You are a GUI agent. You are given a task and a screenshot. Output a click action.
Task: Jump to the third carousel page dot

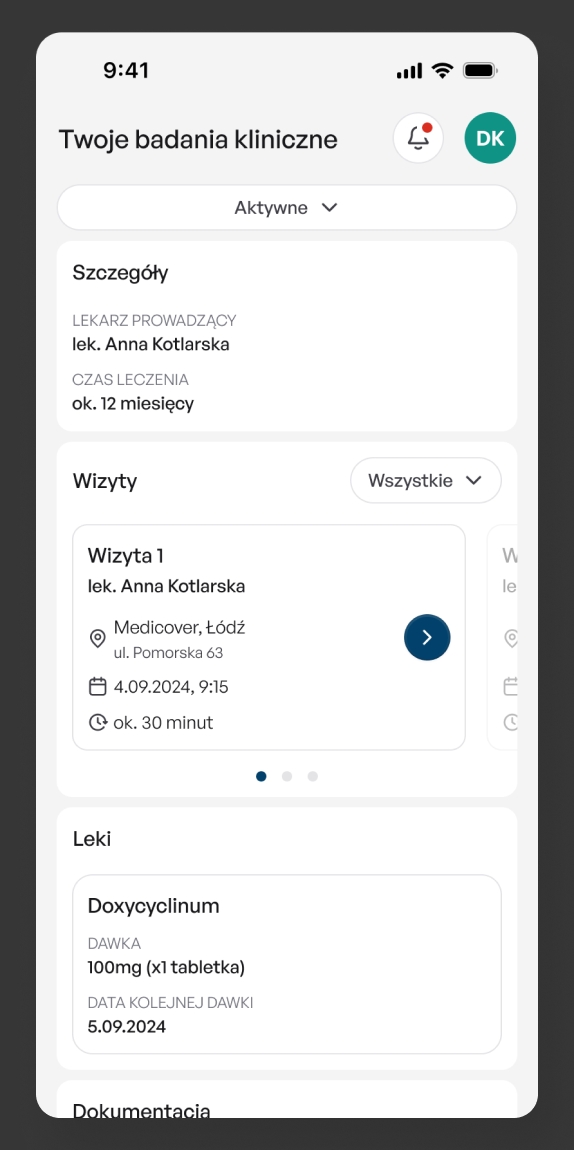[312, 777]
